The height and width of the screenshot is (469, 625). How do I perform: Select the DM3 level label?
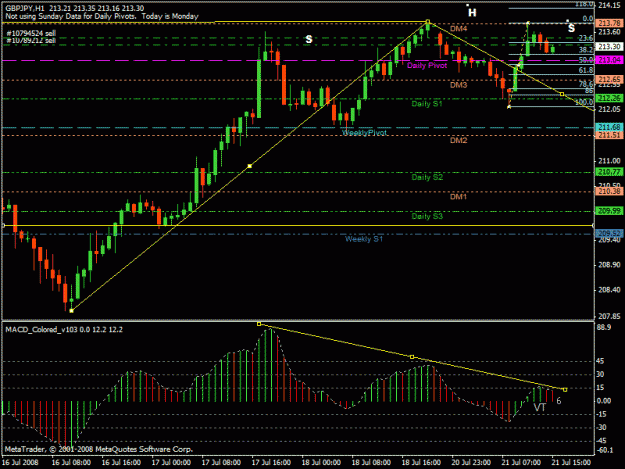coord(458,85)
